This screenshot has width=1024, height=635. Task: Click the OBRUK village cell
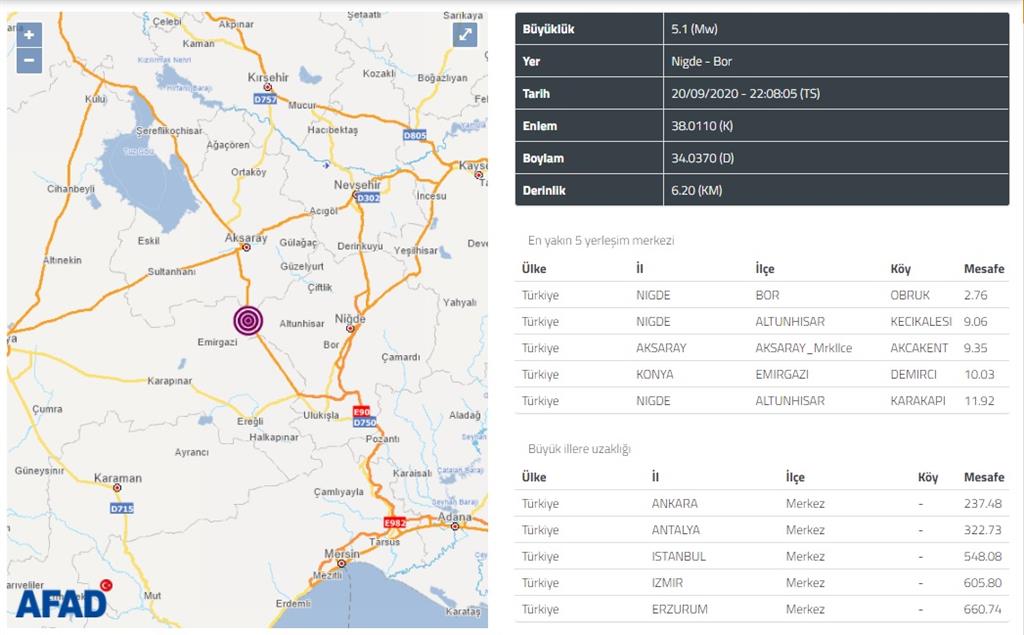coord(910,295)
